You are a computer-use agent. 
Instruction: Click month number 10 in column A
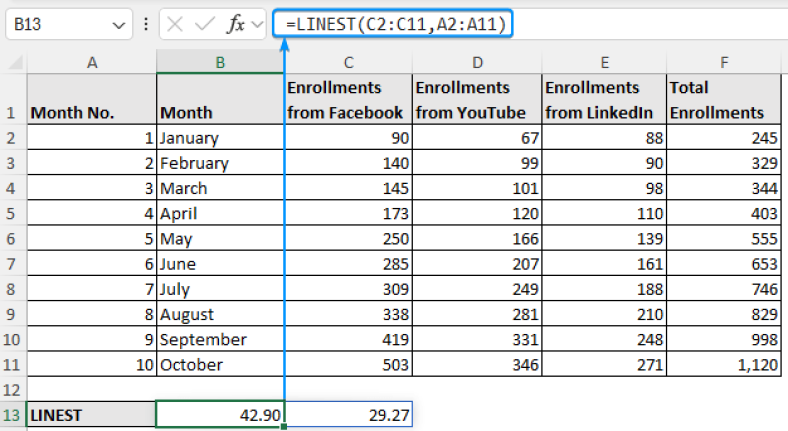coord(92,364)
